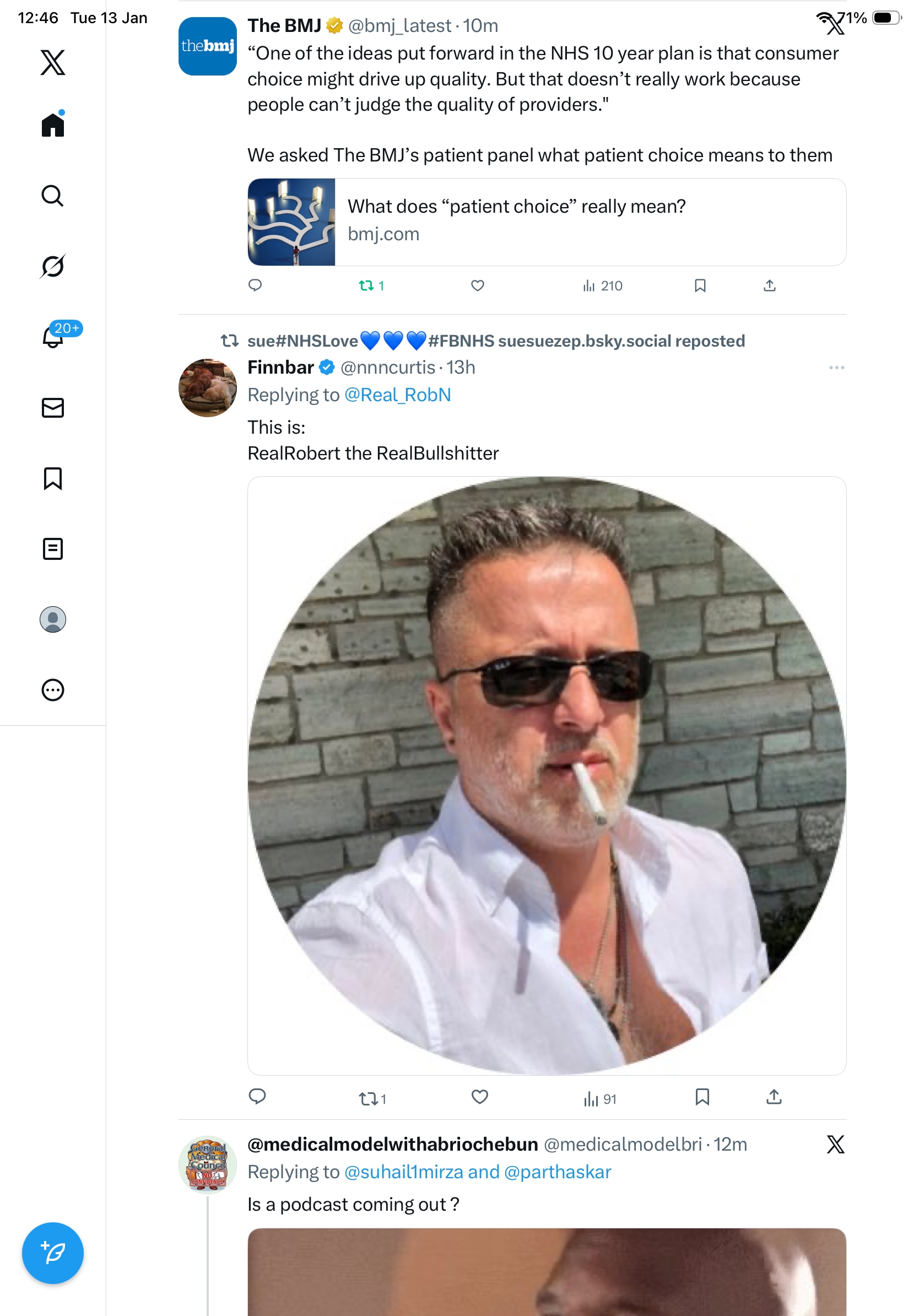The width and height of the screenshot is (919, 1316).
Task: Bookmark Finnbar's tweet
Action: click(702, 1097)
